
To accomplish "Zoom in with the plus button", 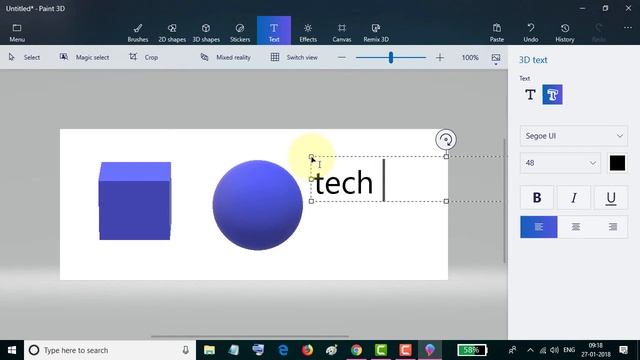I will click(440, 58).
